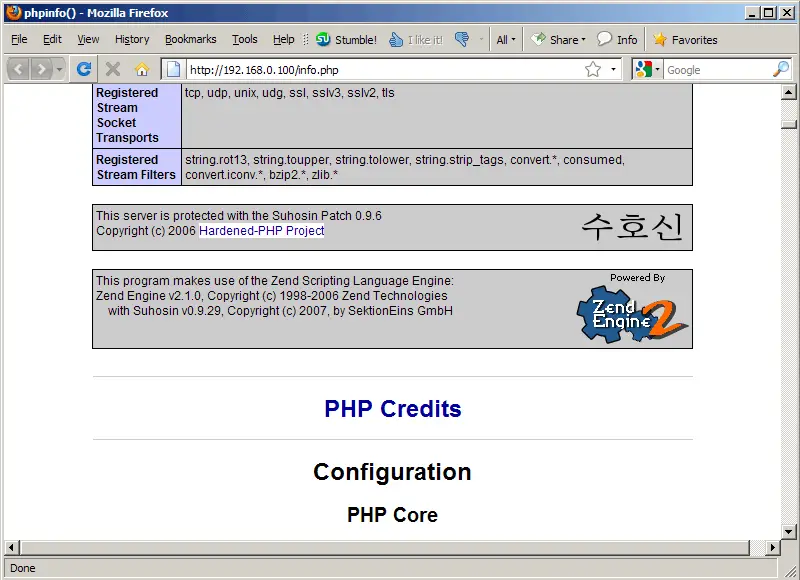The width and height of the screenshot is (800, 580).
Task: Click the Configuration heading
Action: click(392, 472)
